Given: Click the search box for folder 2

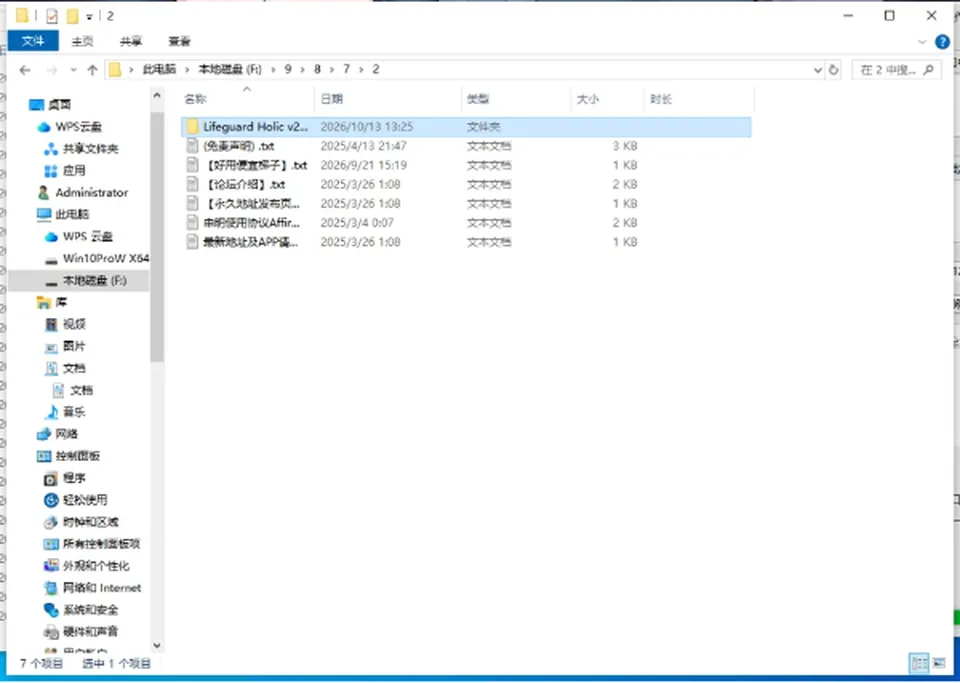Looking at the screenshot, I should [887, 70].
